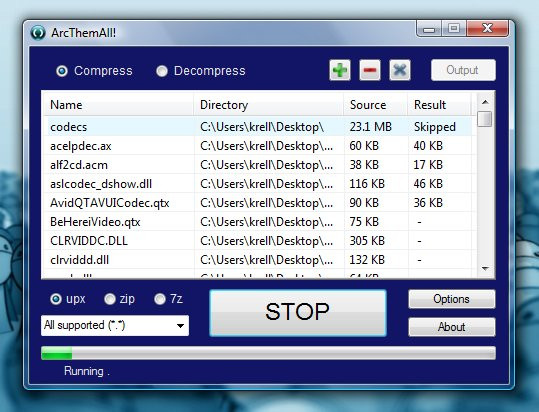Open the Options button
The height and width of the screenshot is (412, 539).
(x=451, y=299)
